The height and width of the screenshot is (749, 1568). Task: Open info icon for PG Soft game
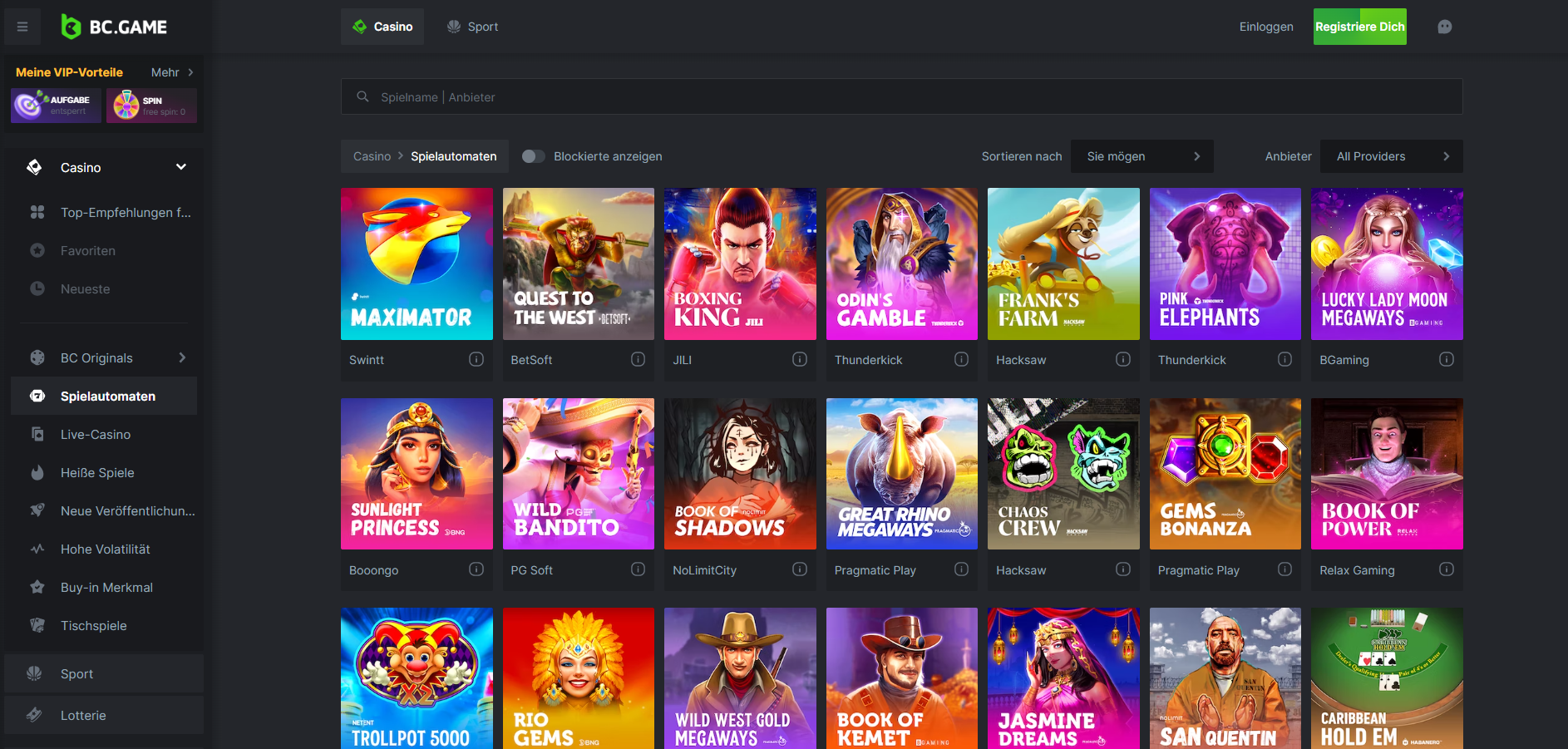pos(638,569)
